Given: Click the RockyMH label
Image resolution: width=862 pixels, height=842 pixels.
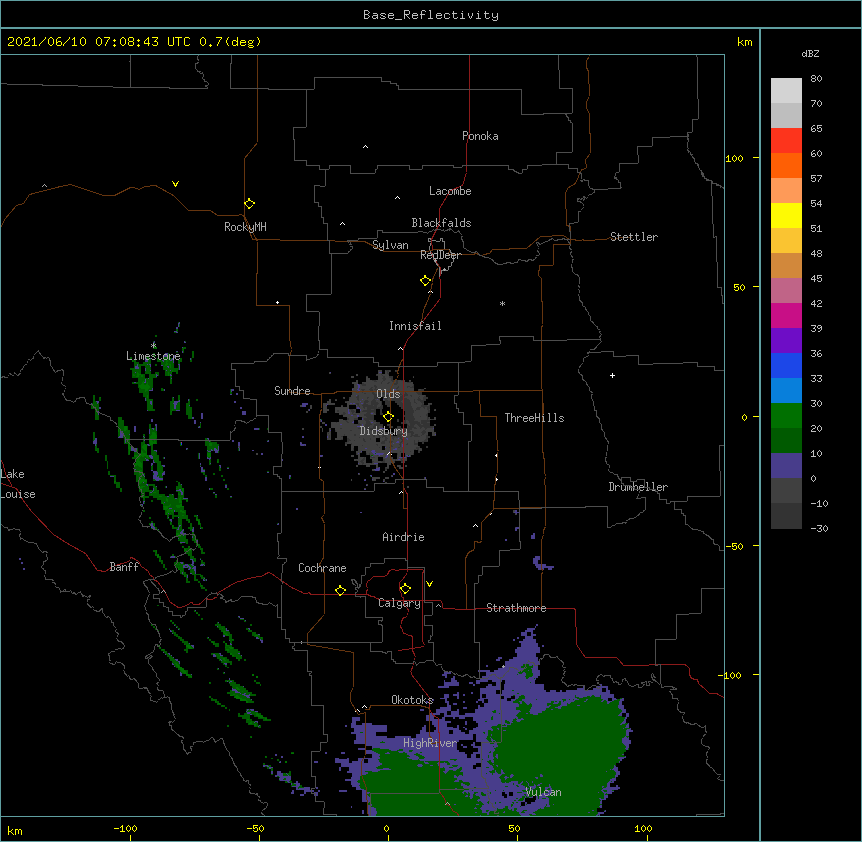Looking at the screenshot, I should click(x=245, y=227).
